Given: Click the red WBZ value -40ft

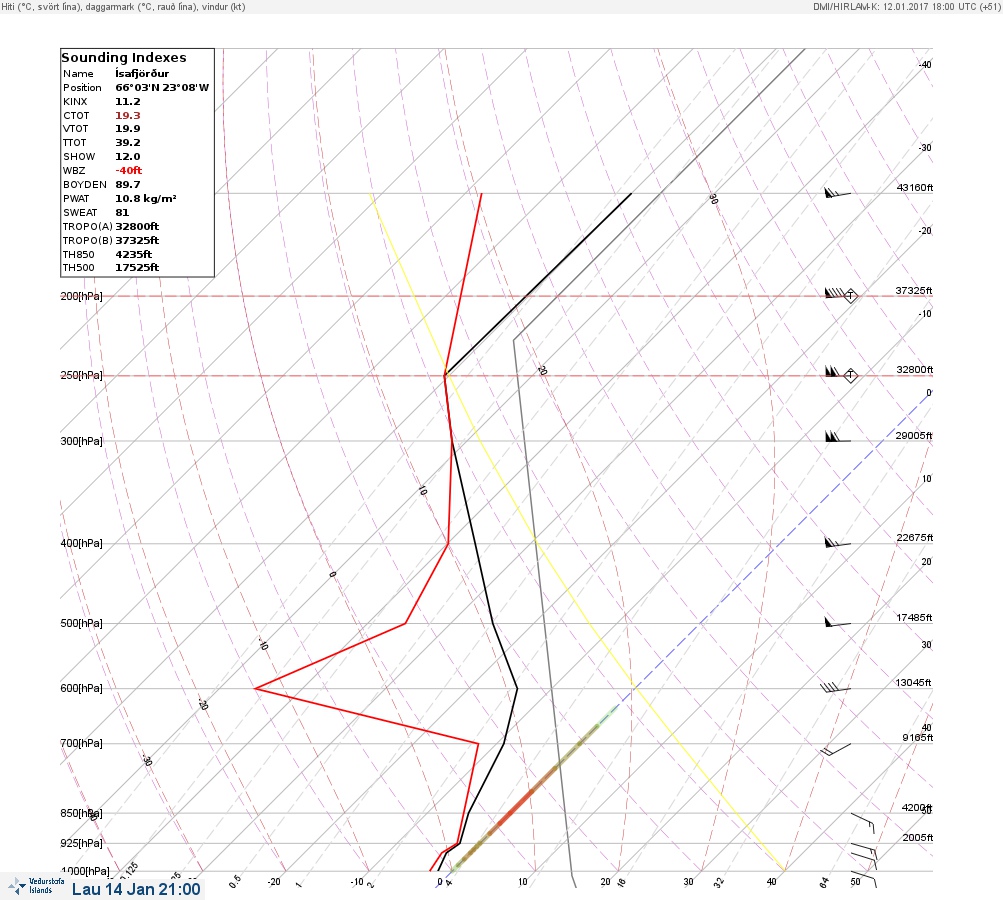Looking at the screenshot, I should pos(129,171).
